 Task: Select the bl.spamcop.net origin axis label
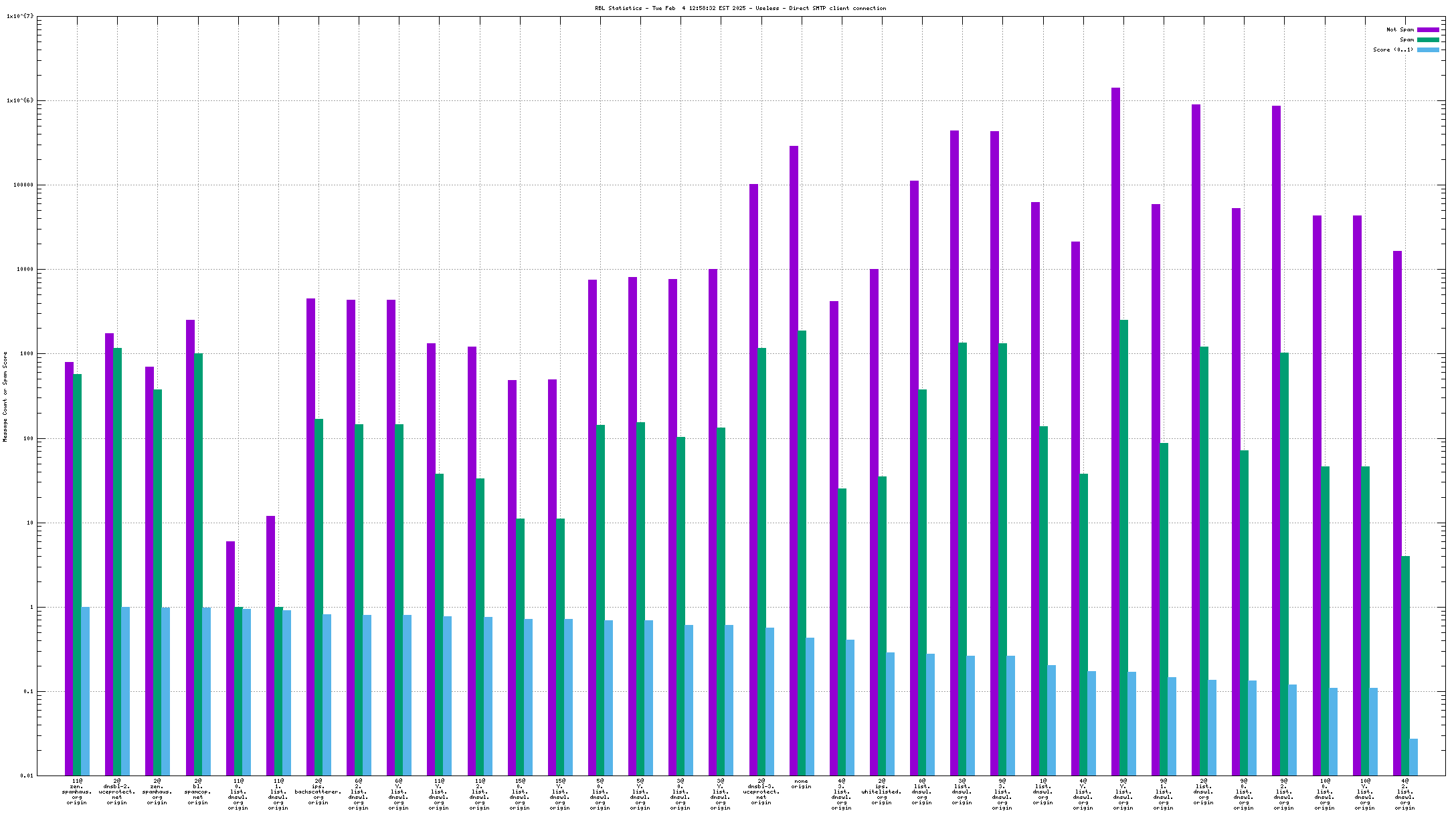coord(197,792)
